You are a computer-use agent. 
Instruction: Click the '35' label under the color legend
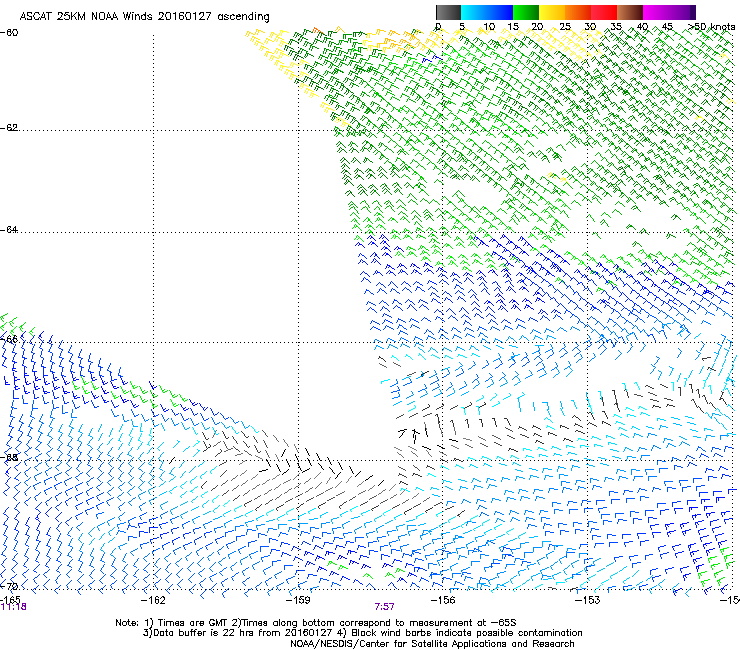(616, 27)
